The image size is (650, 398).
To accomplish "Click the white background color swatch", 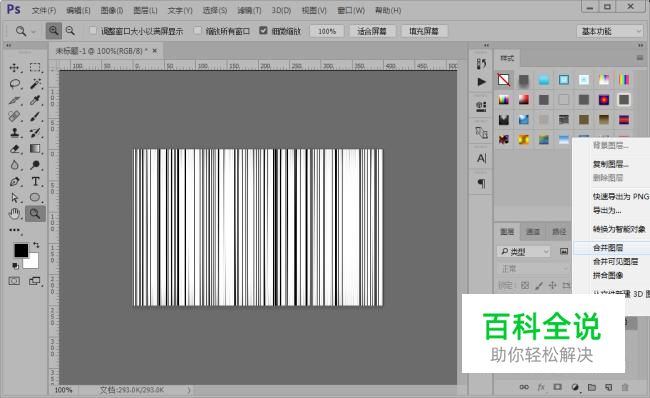I will point(33,262).
